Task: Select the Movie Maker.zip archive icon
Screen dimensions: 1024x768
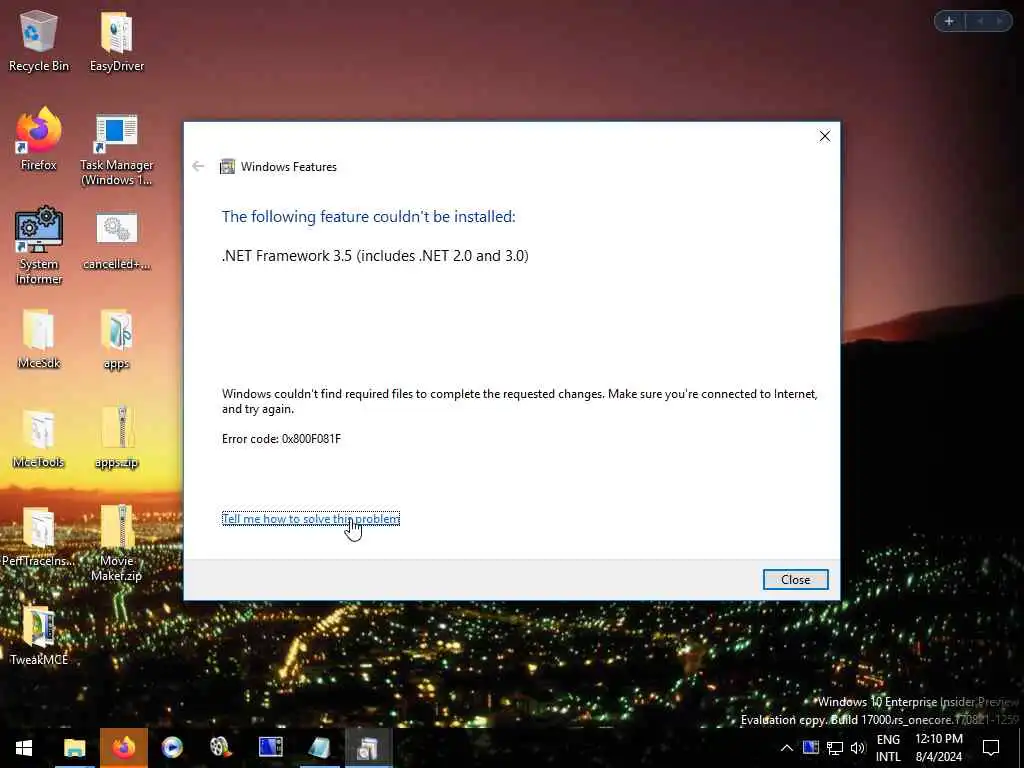Action: [117, 542]
